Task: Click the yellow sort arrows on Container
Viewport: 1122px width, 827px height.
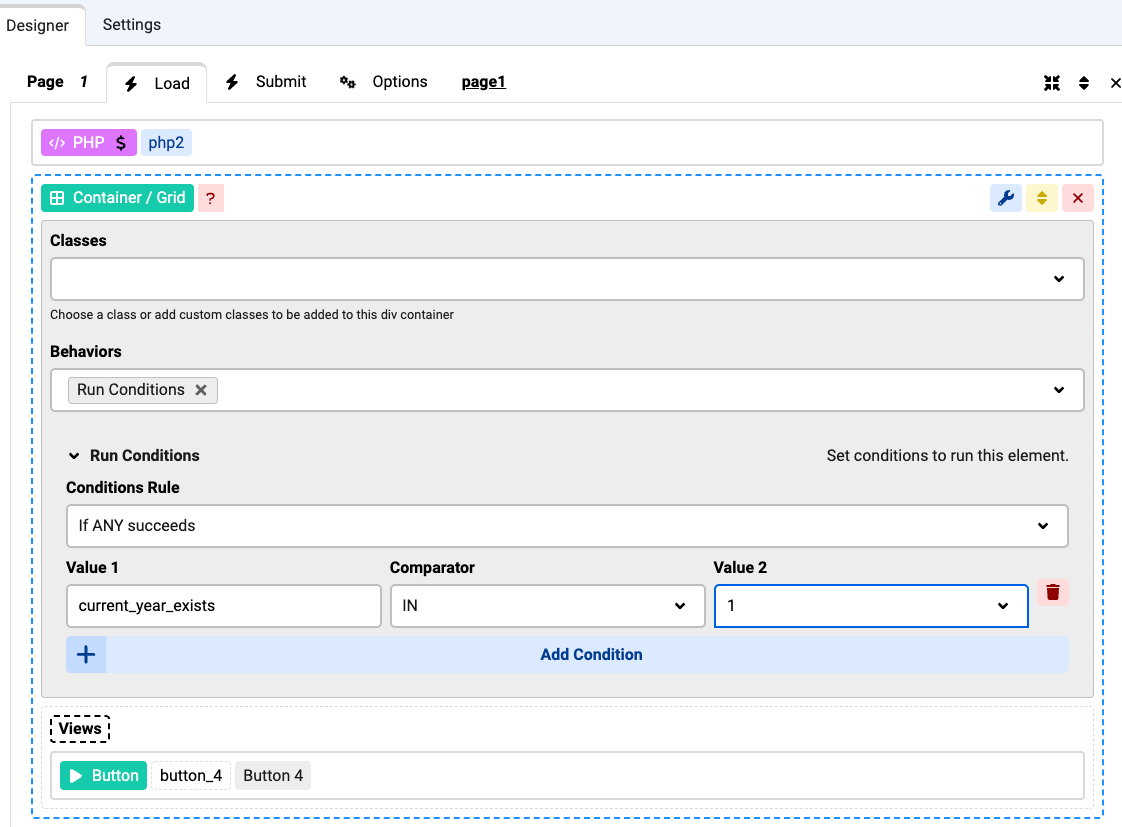Action: pyautogui.click(x=1041, y=198)
